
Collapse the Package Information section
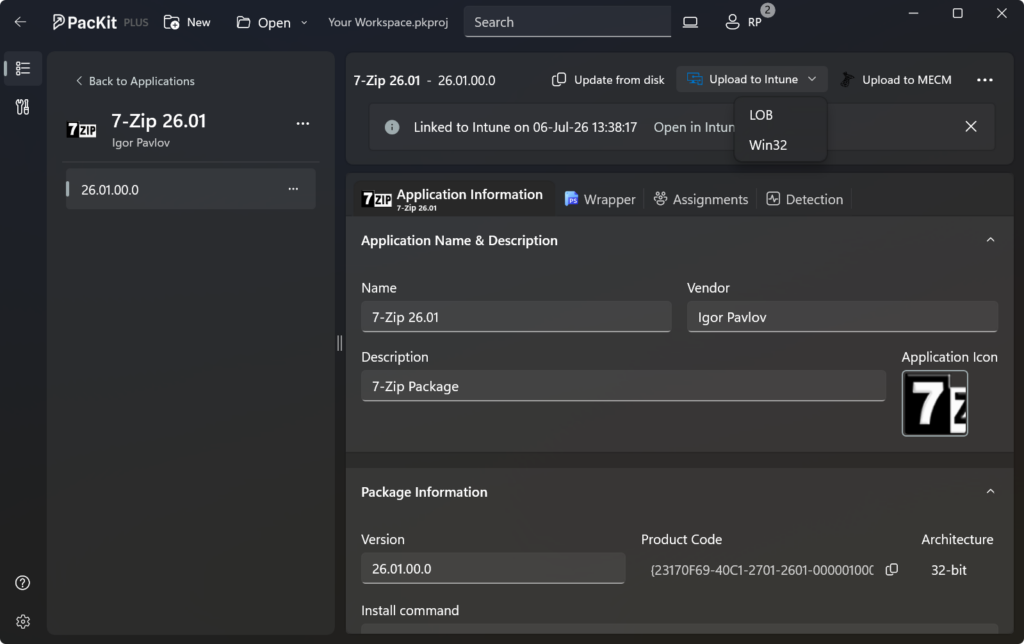pos(990,491)
